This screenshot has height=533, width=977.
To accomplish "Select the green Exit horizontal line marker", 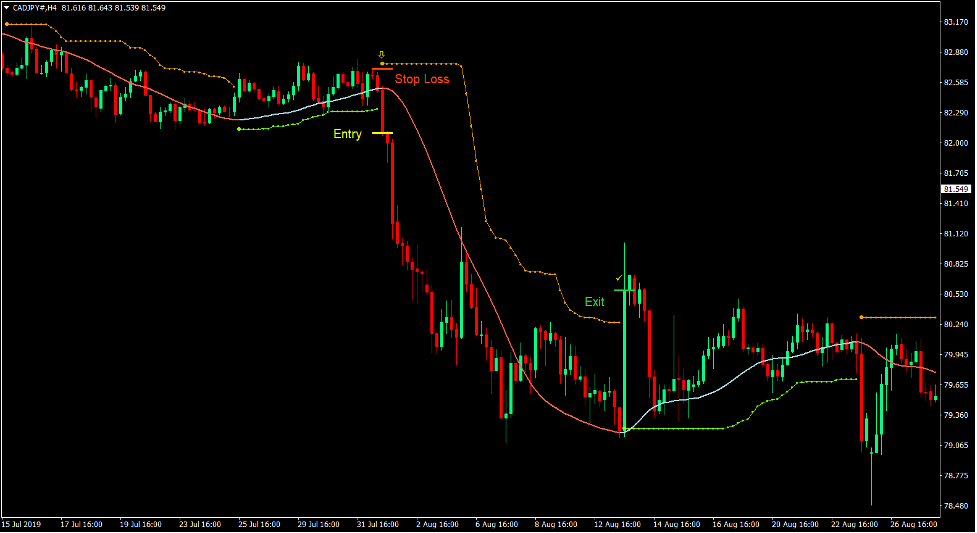I will coord(625,290).
